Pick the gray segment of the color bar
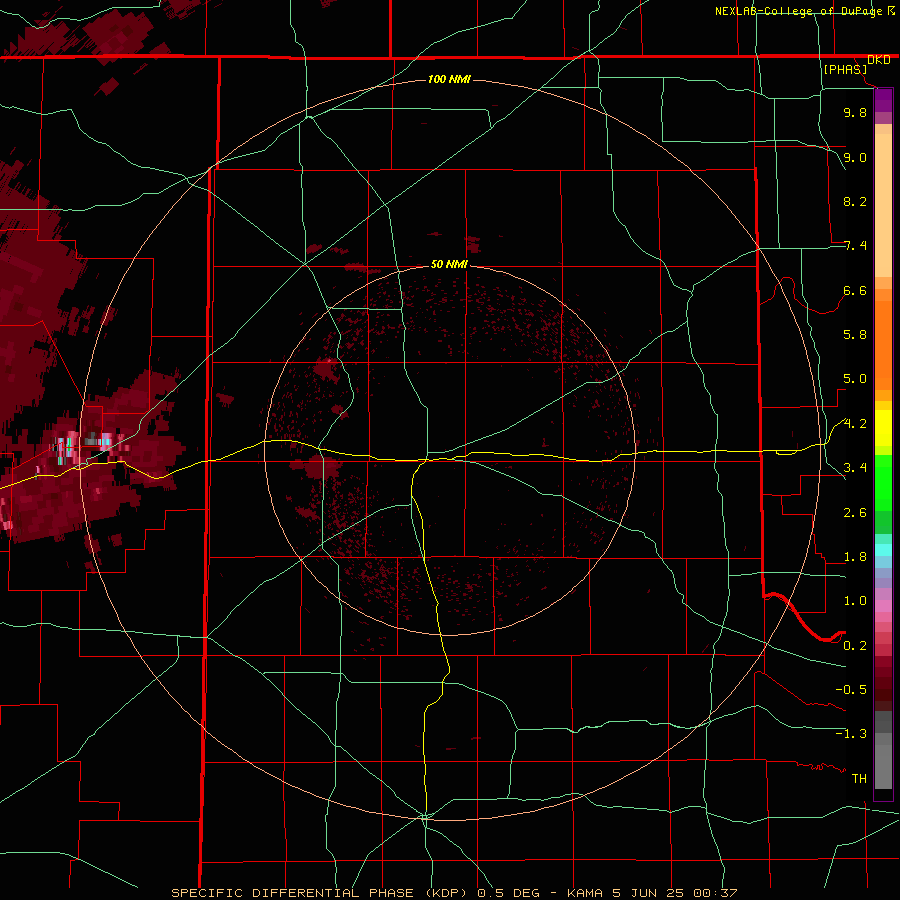The width and height of the screenshot is (900, 900). 883,749
